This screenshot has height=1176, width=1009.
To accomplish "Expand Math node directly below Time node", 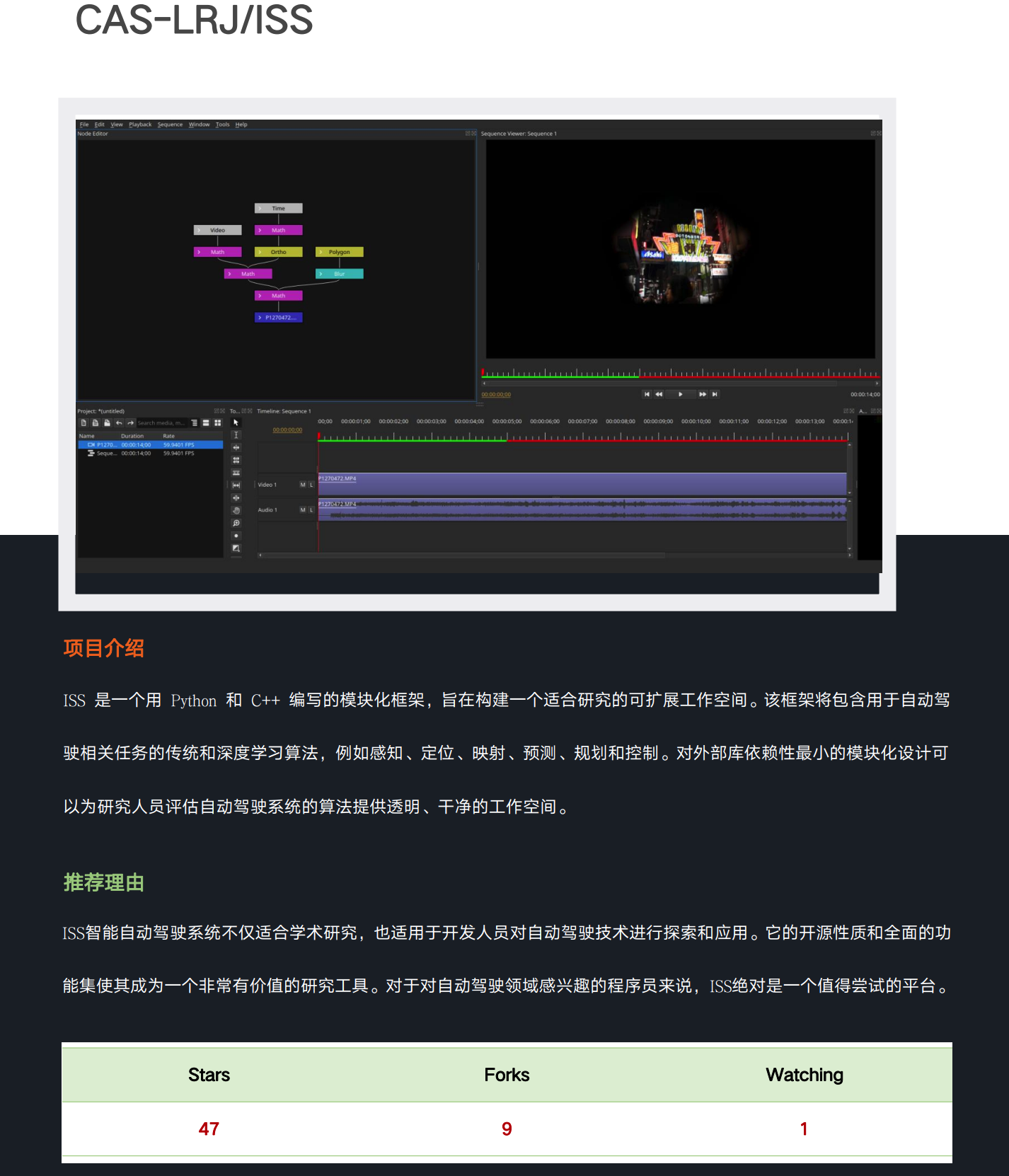I will (260, 230).
